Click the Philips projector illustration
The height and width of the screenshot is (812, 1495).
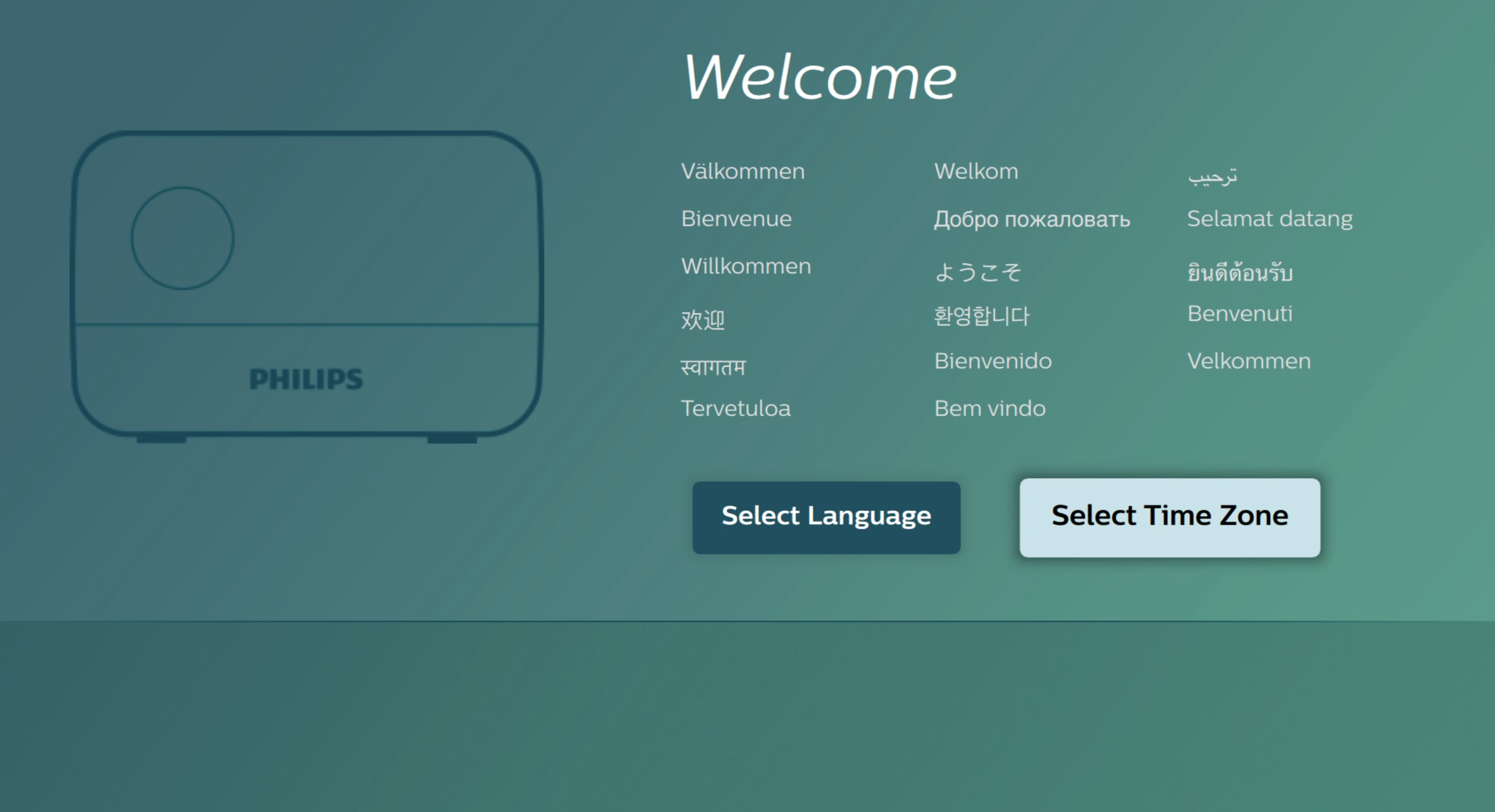[307, 287]
